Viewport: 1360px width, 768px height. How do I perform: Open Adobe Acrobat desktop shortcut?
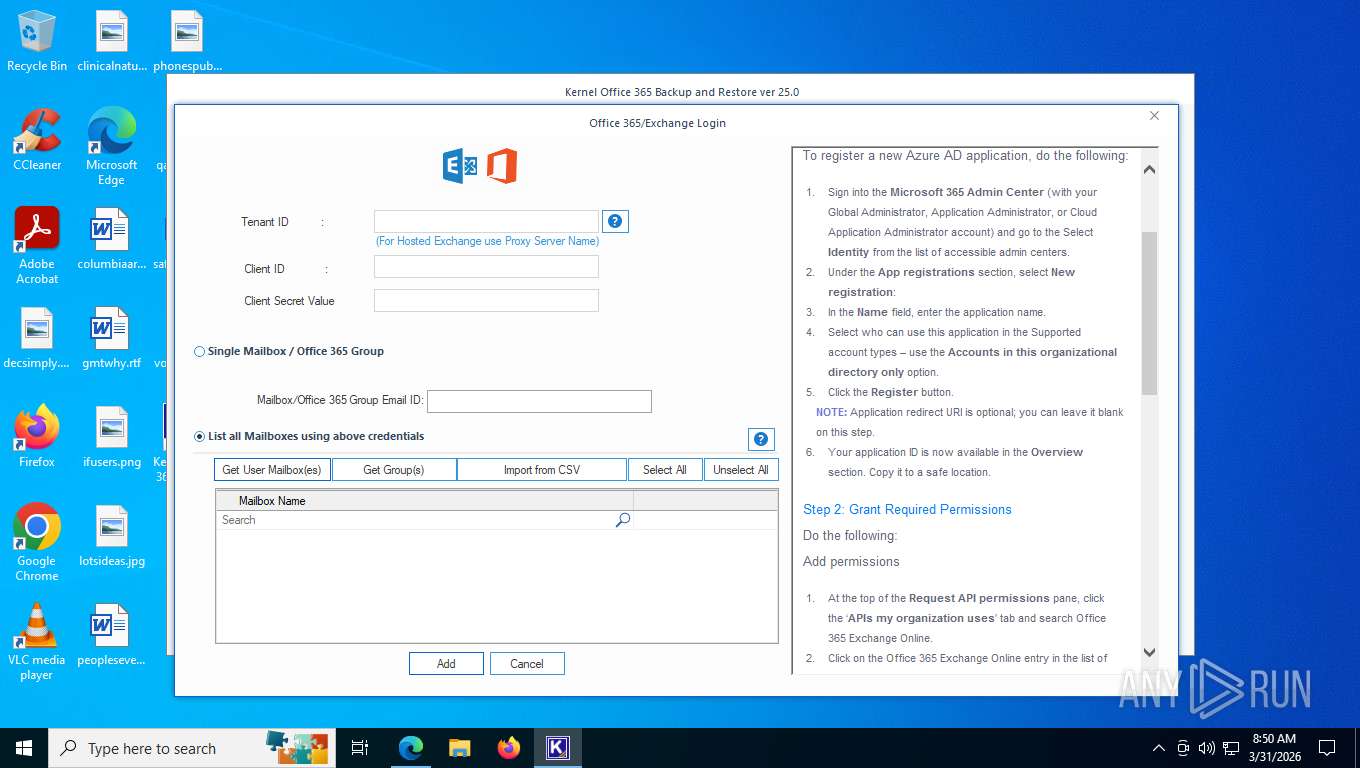(x=37, y=245)
